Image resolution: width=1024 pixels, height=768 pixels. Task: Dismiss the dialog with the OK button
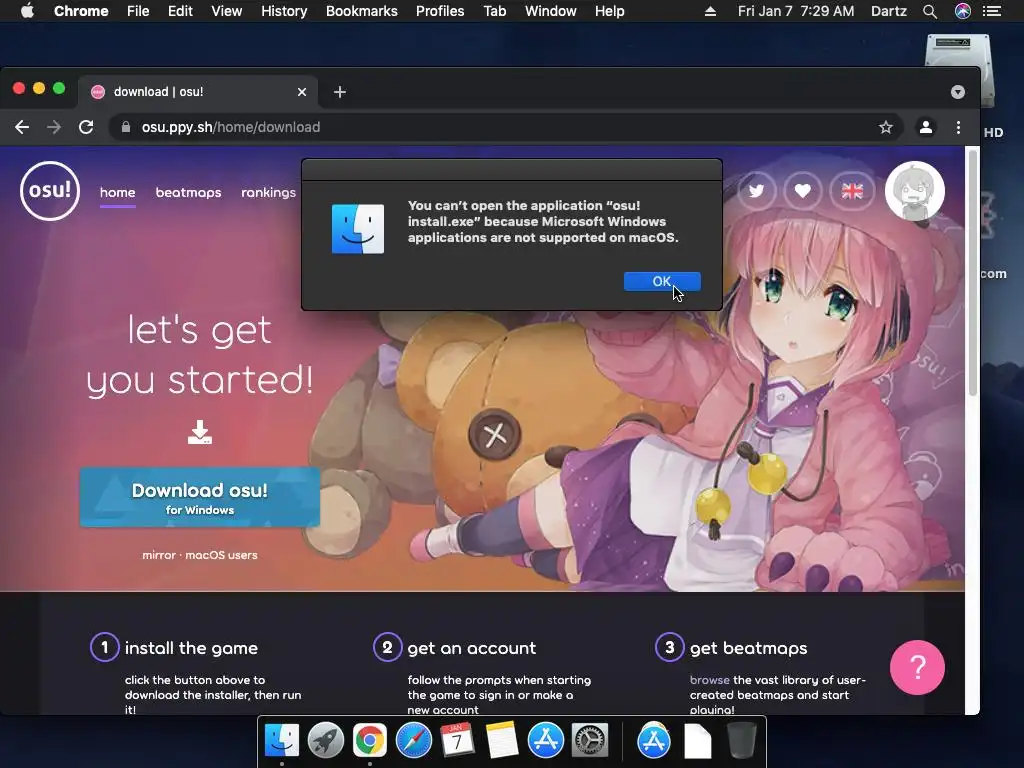(662, 281)
